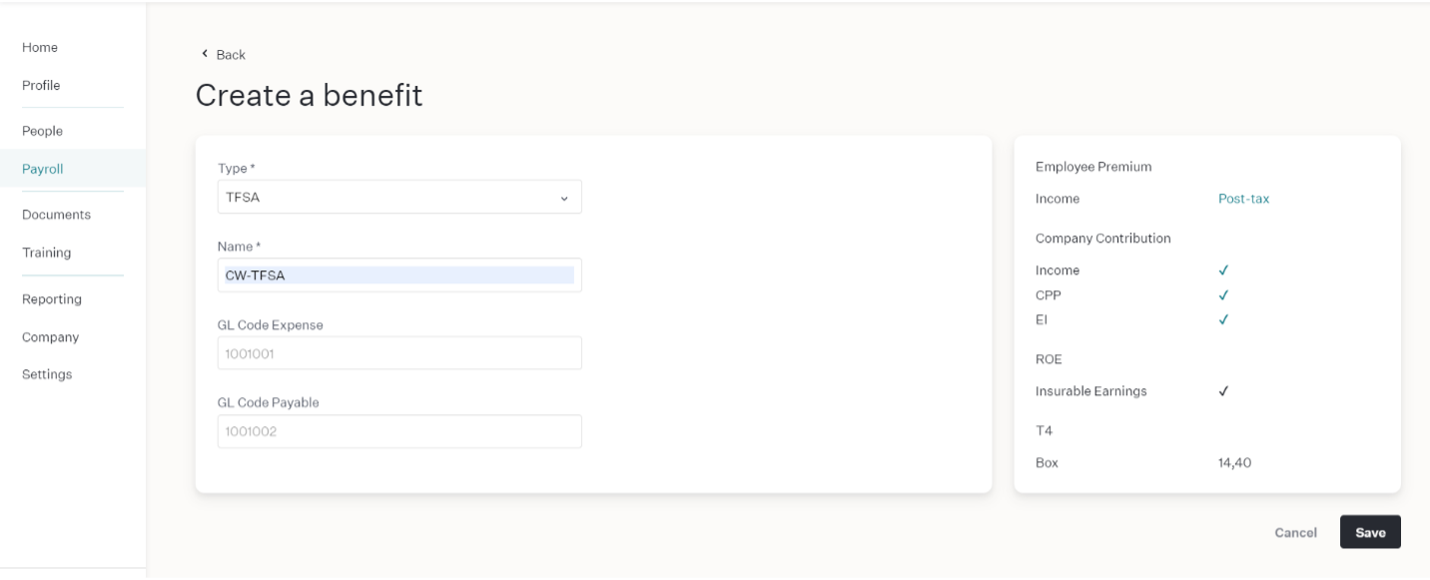1430x580 pixels.
Task: Open Home in the sidebar
Action: [40, 47]
